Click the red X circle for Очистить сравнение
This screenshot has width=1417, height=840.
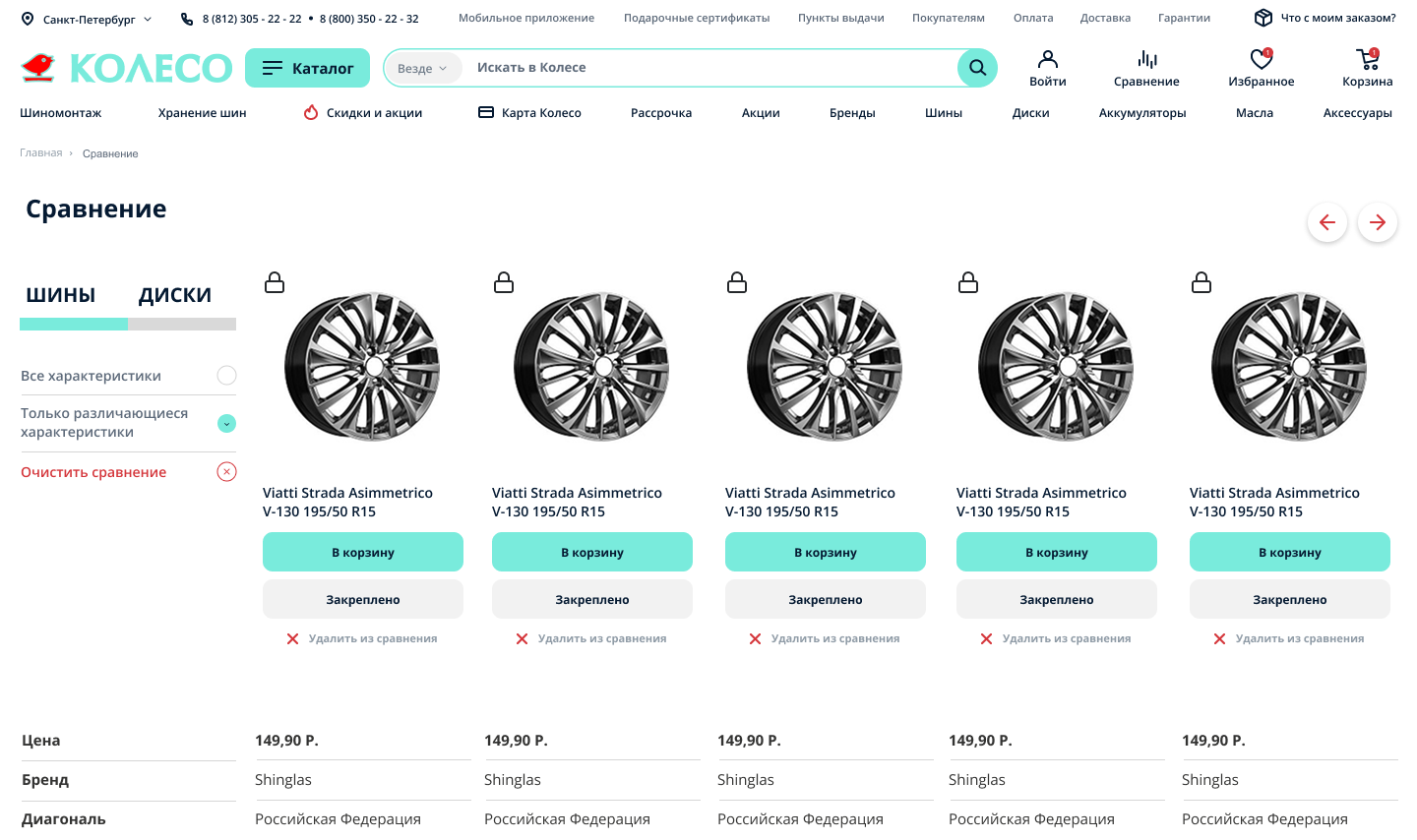226,471
